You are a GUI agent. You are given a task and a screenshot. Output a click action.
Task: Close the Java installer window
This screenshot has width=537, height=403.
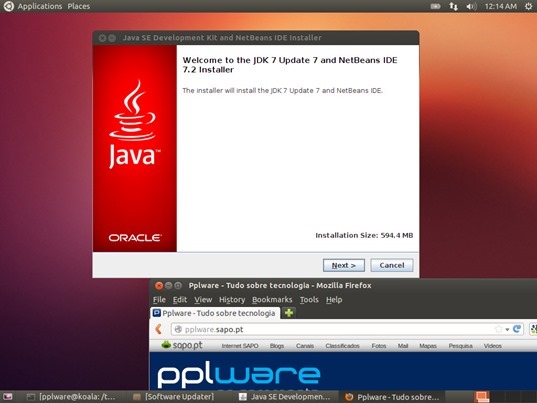tap(102, 38)
